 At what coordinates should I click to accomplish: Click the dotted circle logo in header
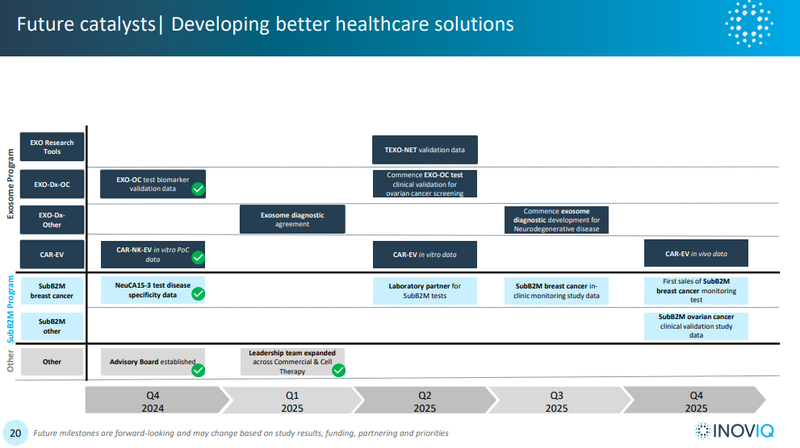coord(749,23)
